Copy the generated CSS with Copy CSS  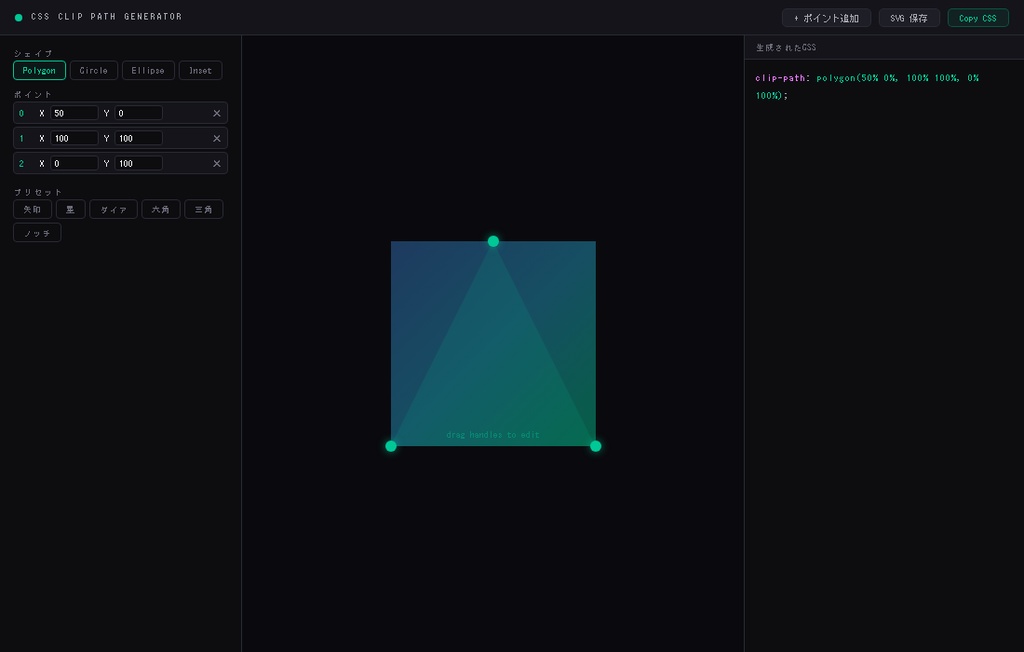pos(978,18)
